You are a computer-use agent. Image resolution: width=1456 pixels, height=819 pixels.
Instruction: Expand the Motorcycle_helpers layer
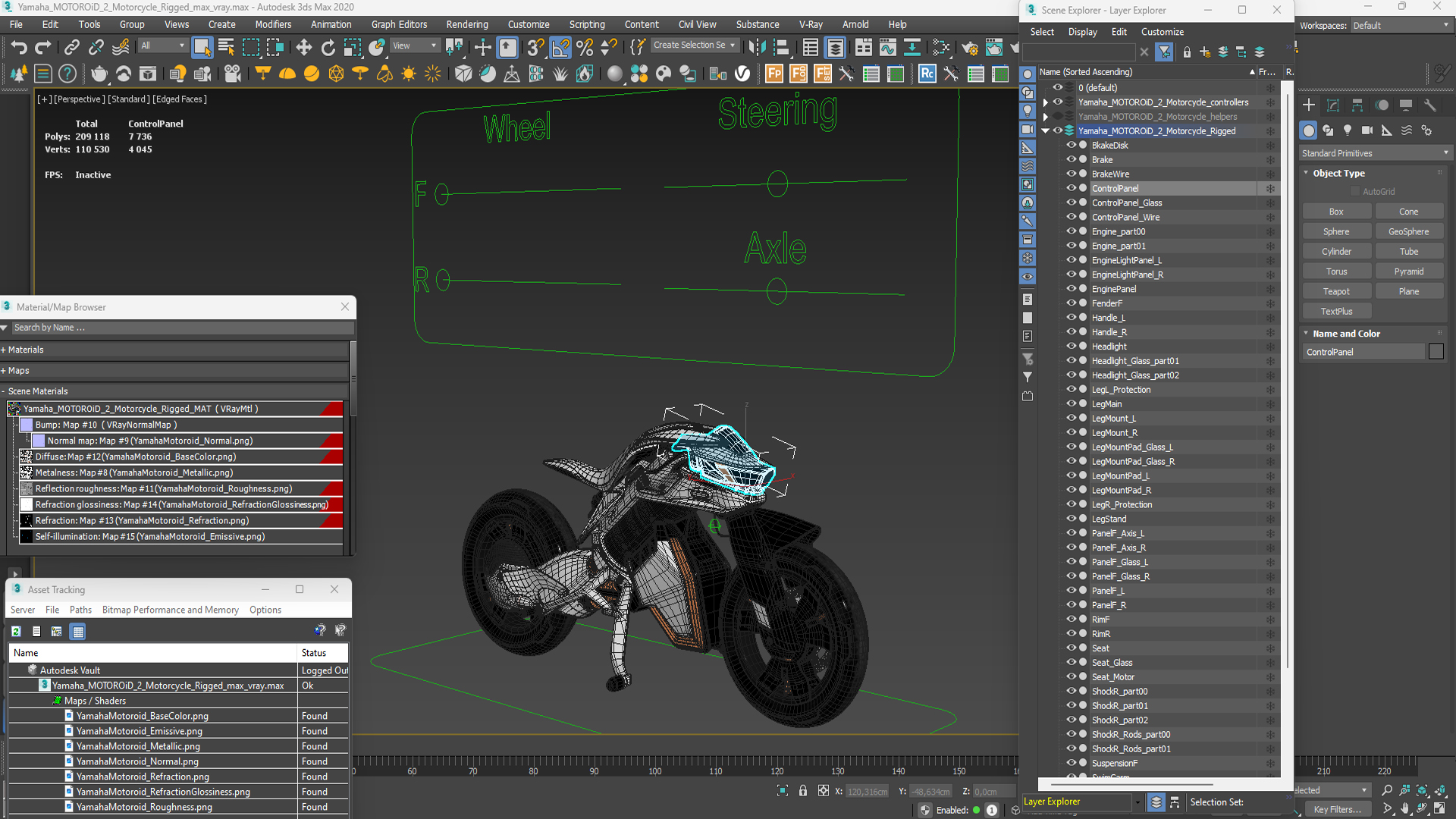point(1046,117)
